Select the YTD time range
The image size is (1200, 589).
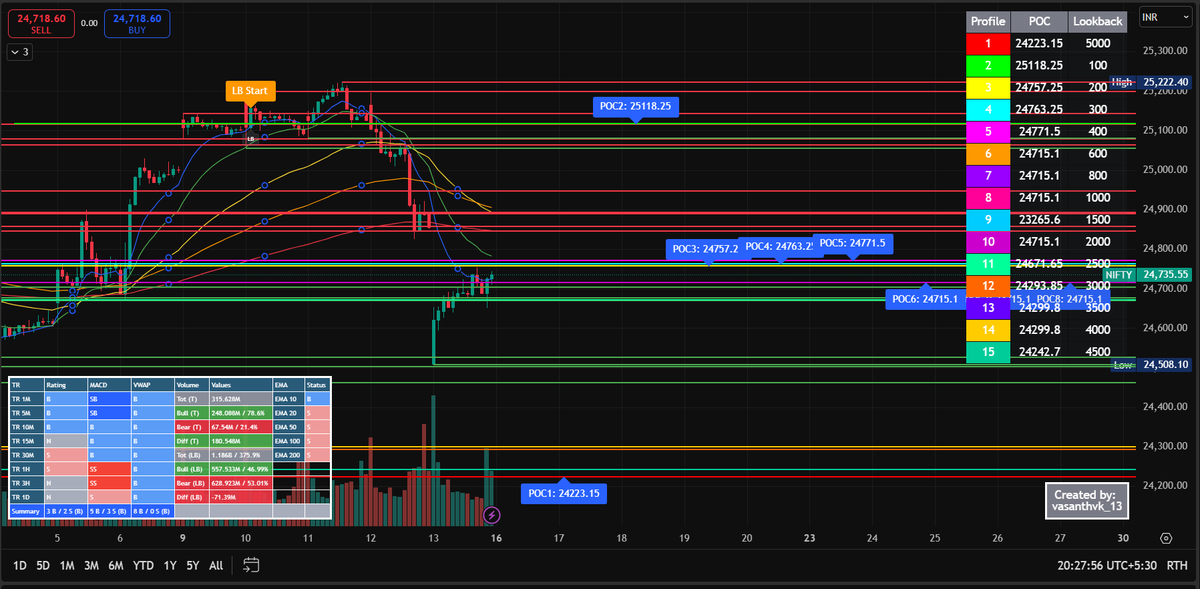[x=143, y=565]
